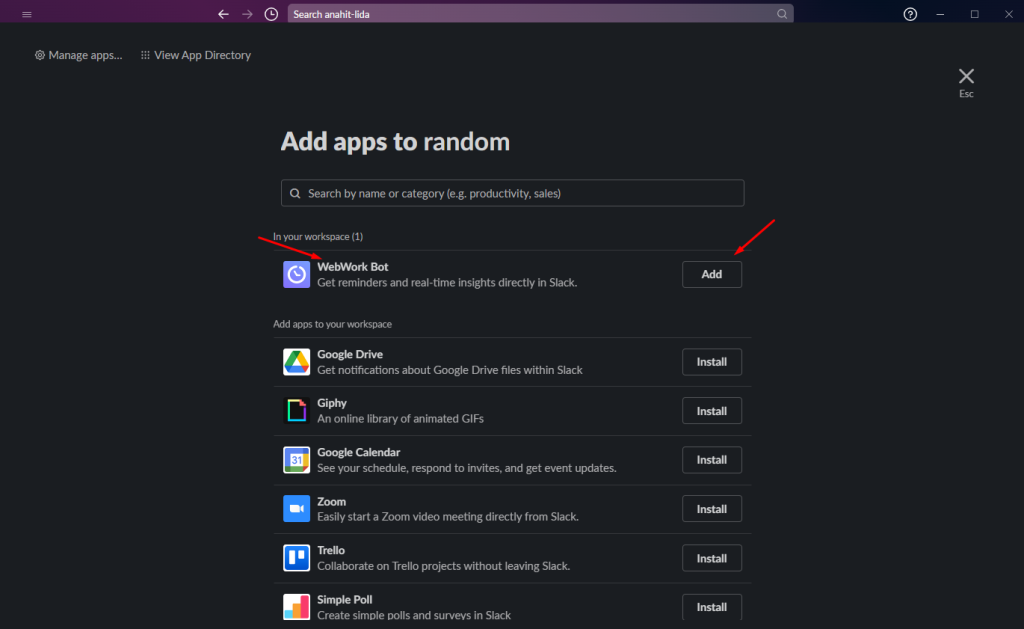Screen dimensions: 1024x629
Task: Install Google Drive
Action: 712,362
